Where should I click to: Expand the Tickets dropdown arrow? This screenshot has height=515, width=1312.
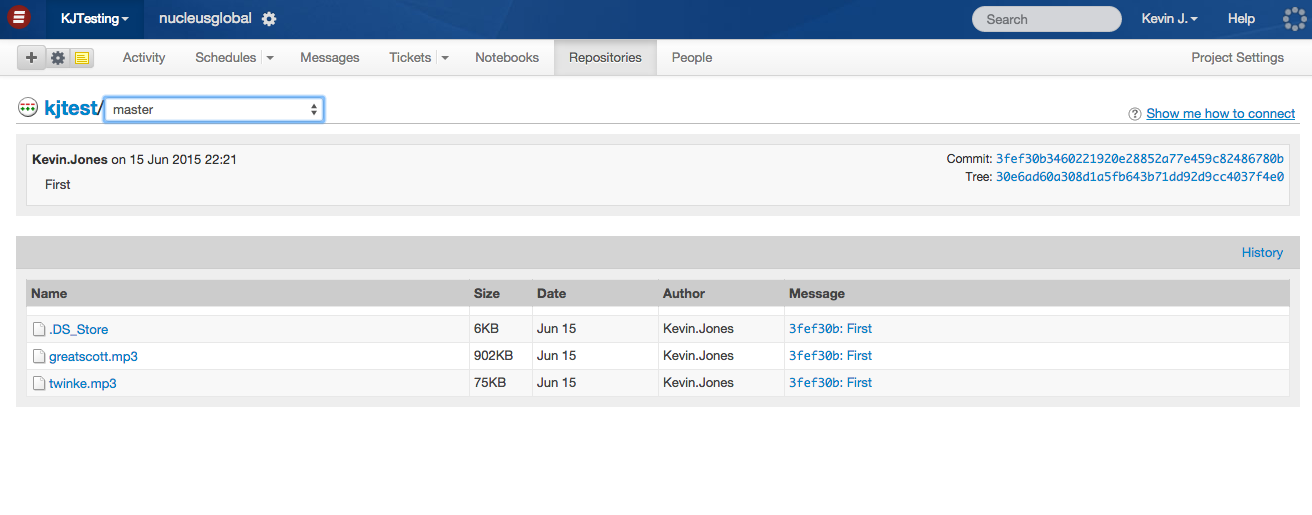pyautogui.click(x=445, y=58)
